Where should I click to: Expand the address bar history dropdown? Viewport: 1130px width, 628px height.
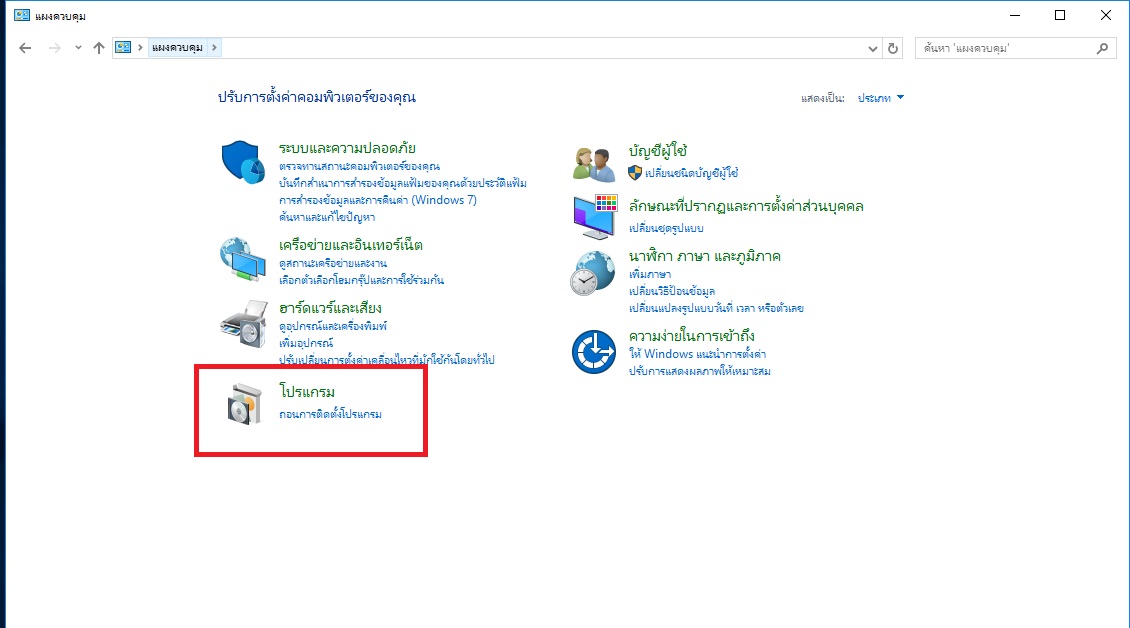[x=872, y=47]
